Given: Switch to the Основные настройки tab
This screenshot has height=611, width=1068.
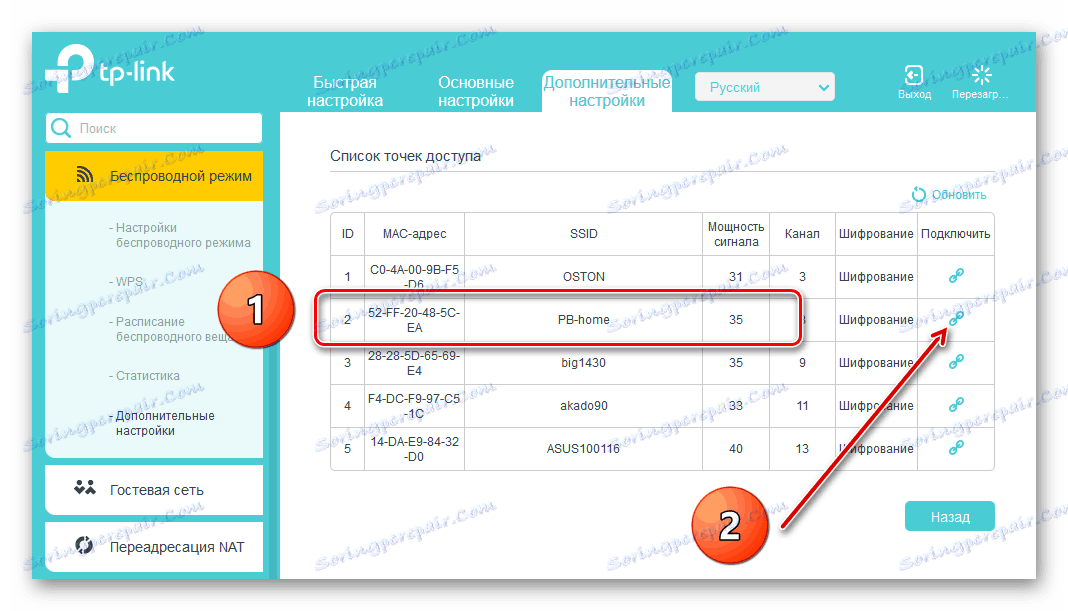Looking at the screenshot, I should (x=476, y=91).
